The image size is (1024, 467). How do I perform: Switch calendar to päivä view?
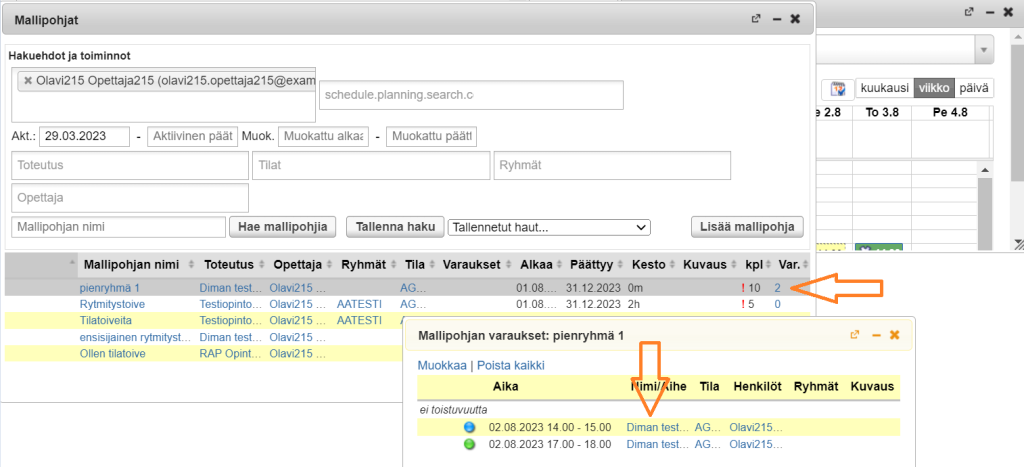click(x=974, y=88)
